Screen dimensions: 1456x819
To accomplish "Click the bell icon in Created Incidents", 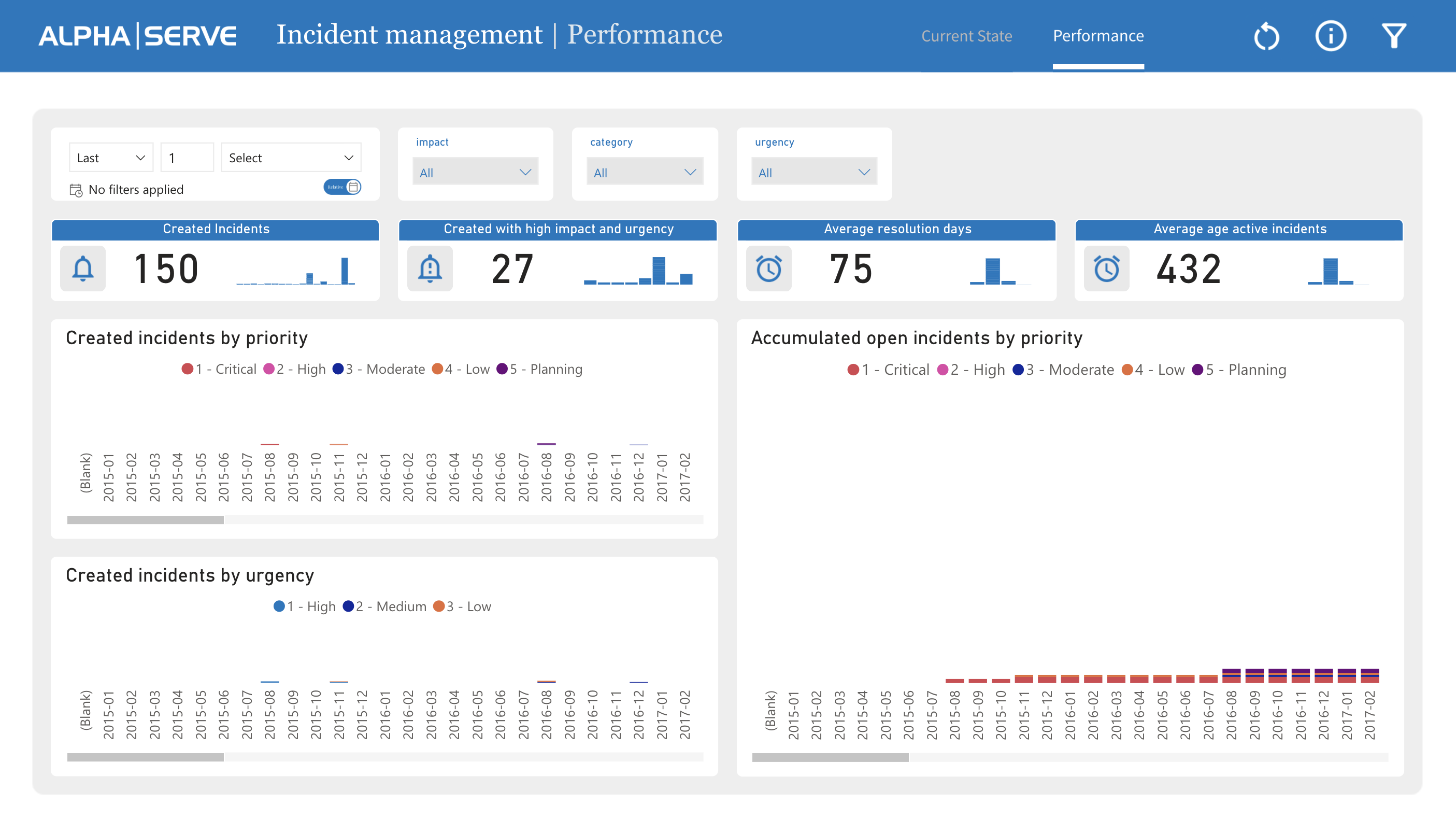I will (82, 269).
